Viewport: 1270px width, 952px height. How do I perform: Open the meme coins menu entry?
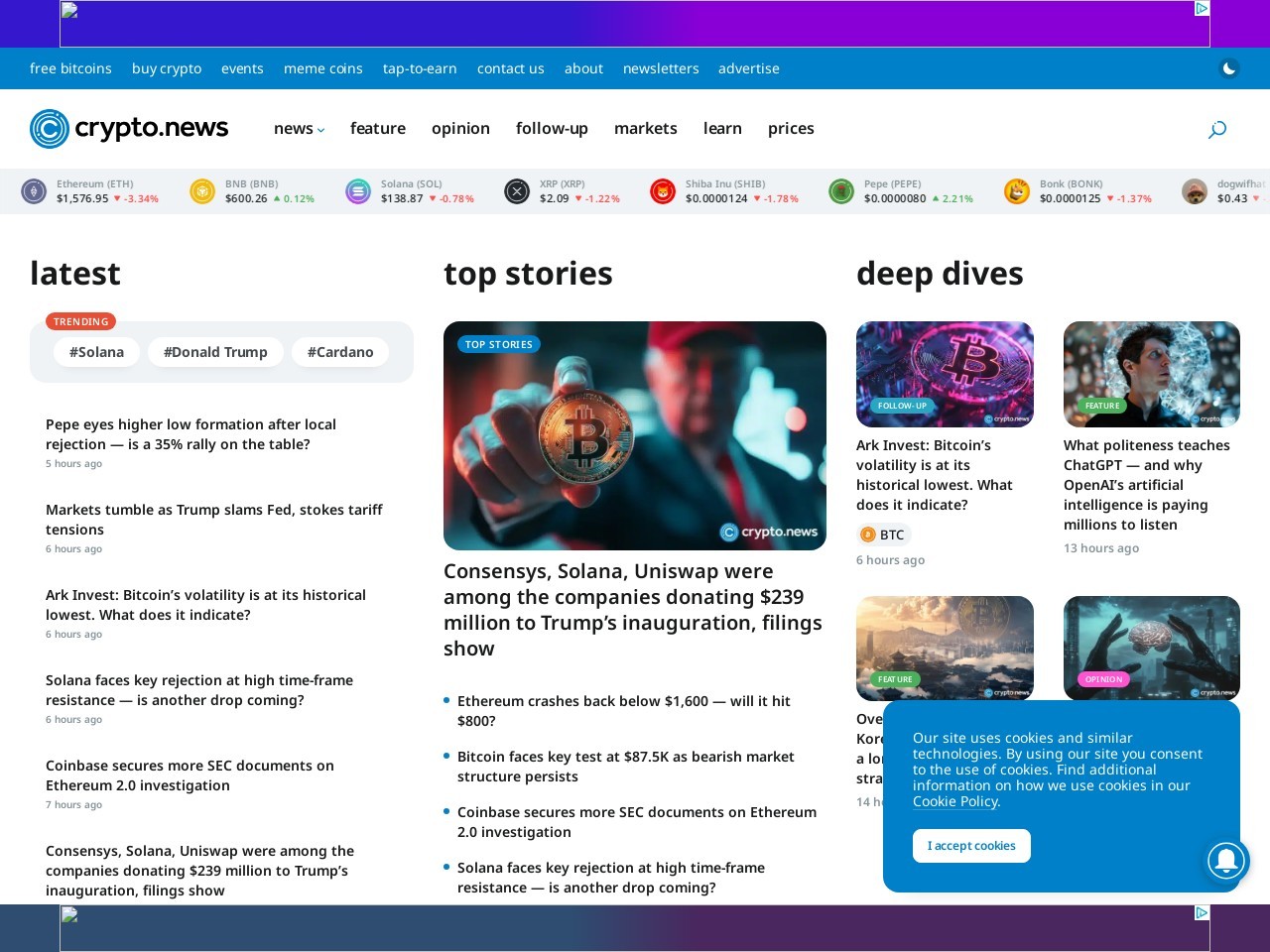322,68
